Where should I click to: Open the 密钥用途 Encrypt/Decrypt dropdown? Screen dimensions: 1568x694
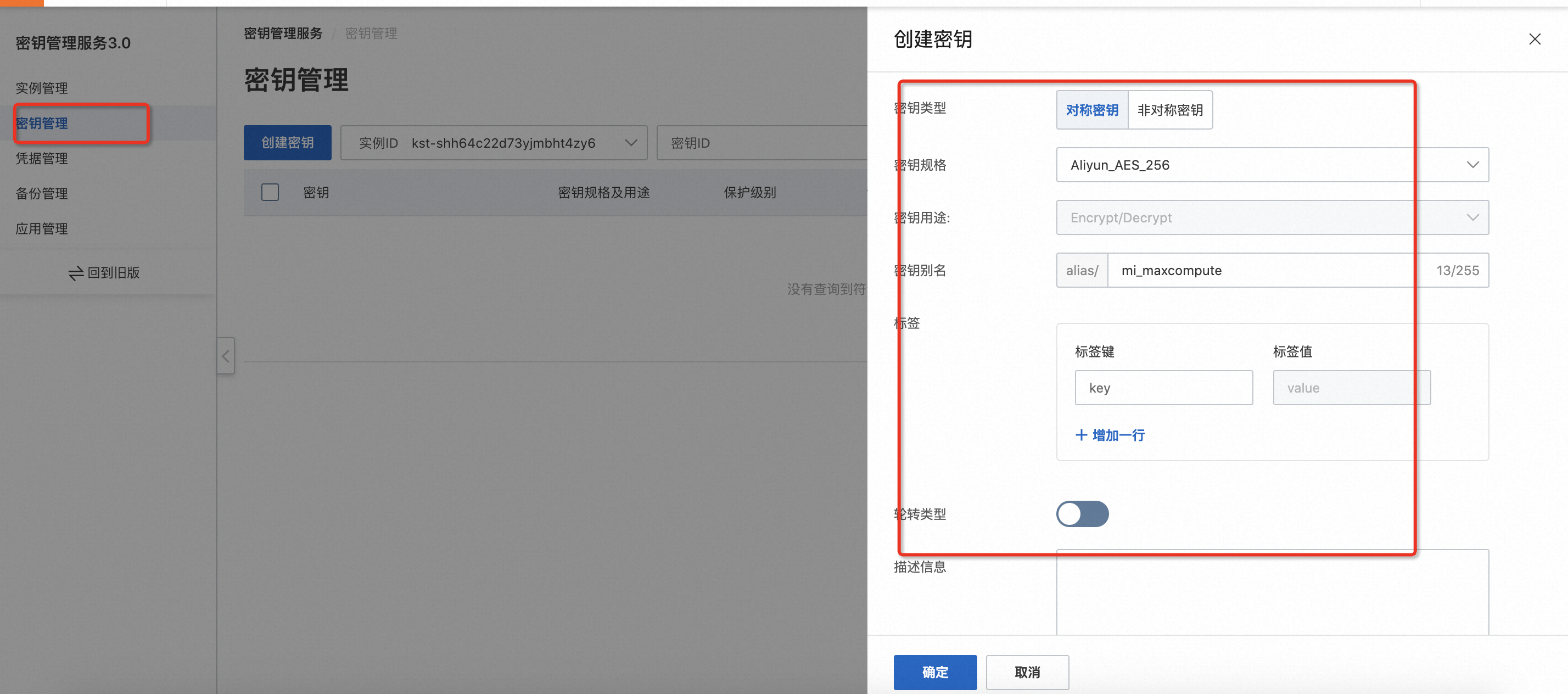pos(1272,218)
